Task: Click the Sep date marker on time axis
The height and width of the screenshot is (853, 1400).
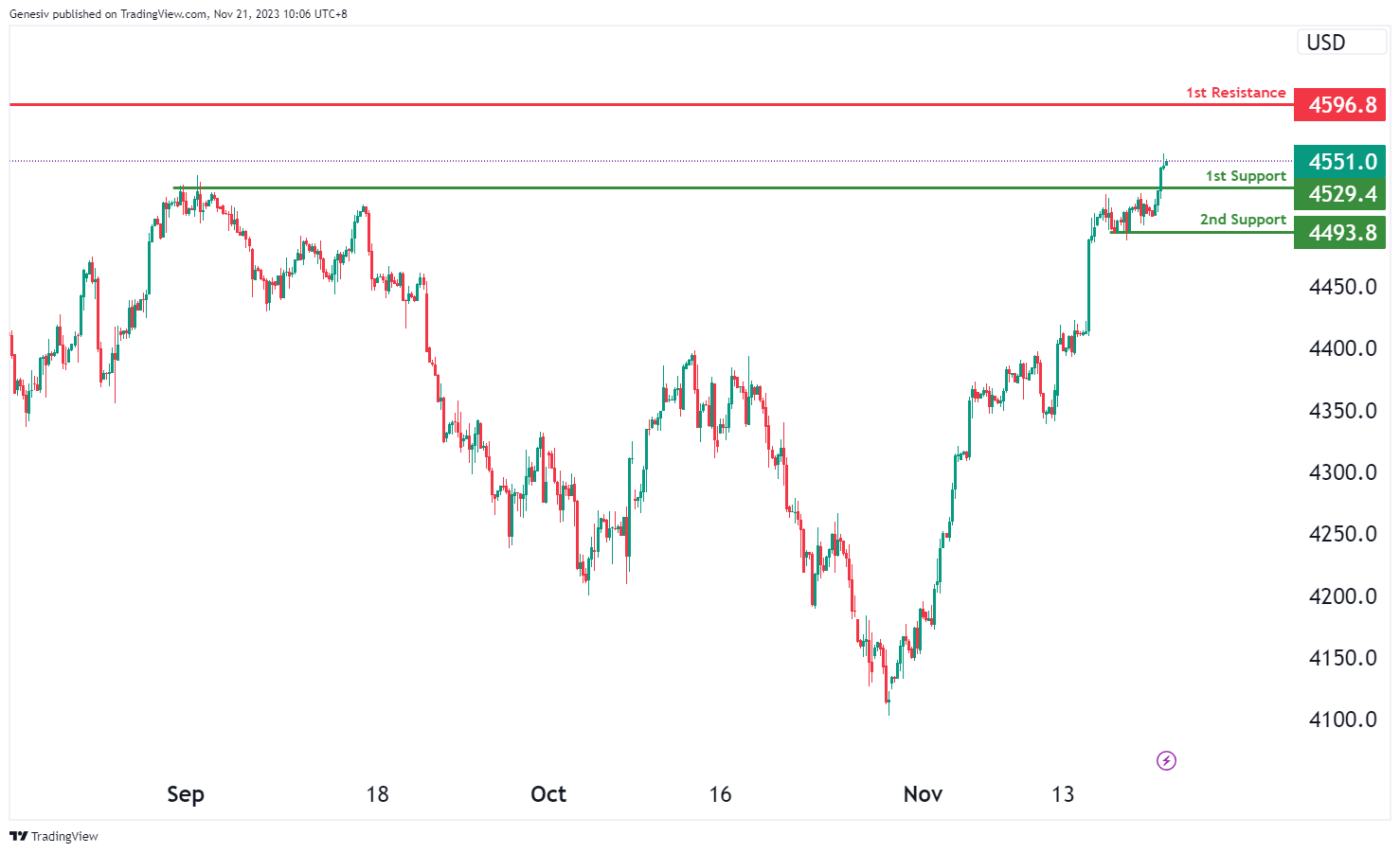Action: (x=186, y=794)
